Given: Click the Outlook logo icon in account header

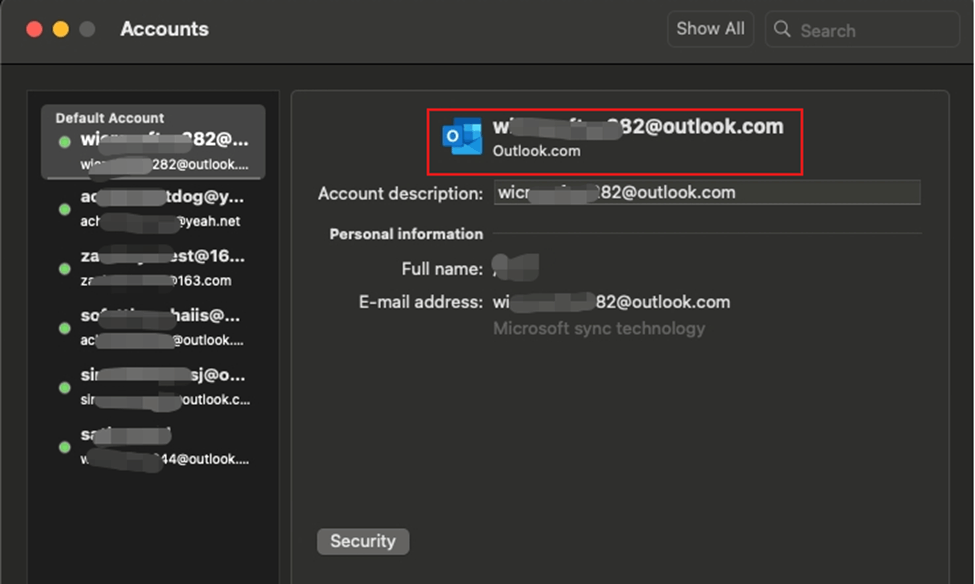Looking at the screenshot, I should coord(462,136).
